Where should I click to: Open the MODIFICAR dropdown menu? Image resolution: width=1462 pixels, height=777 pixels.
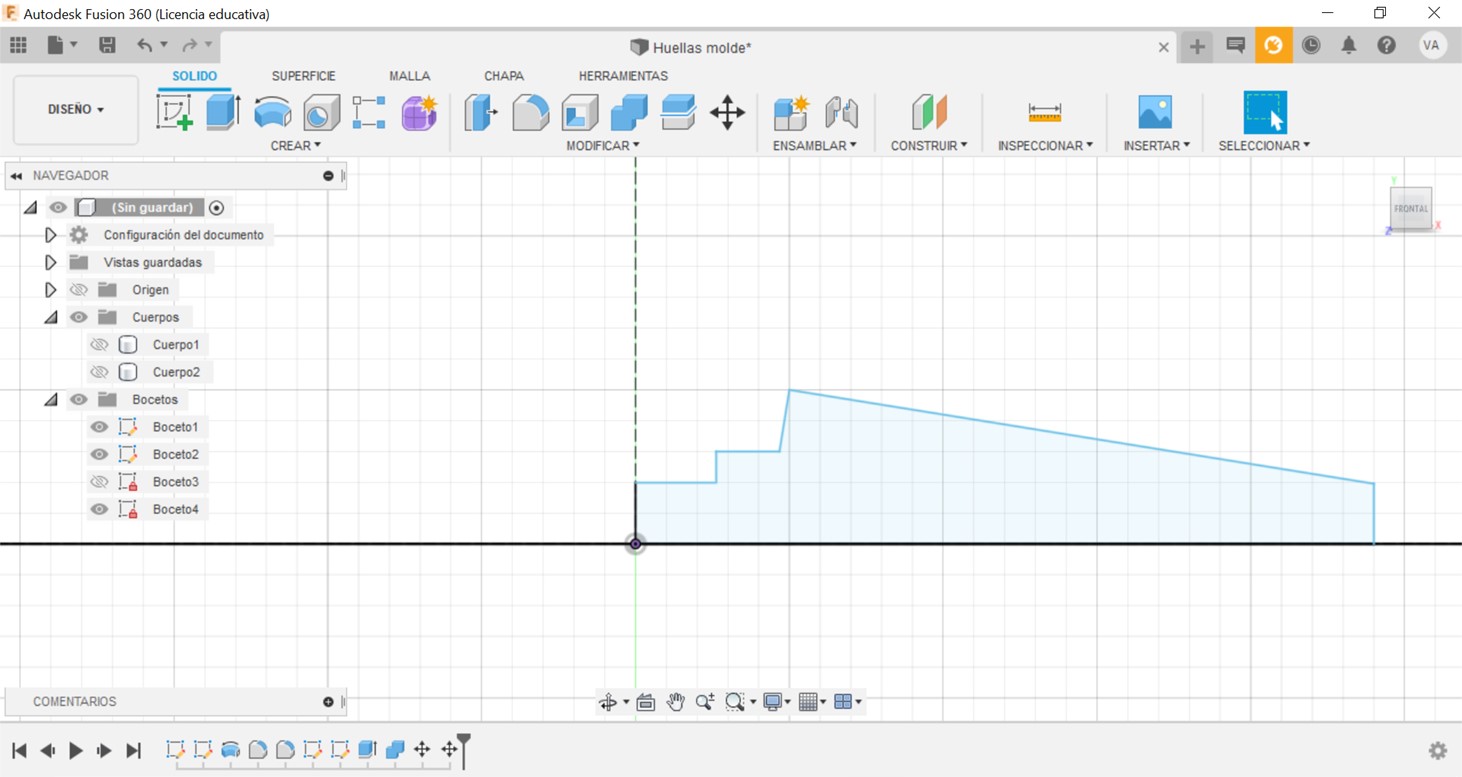tap(603, 146)
